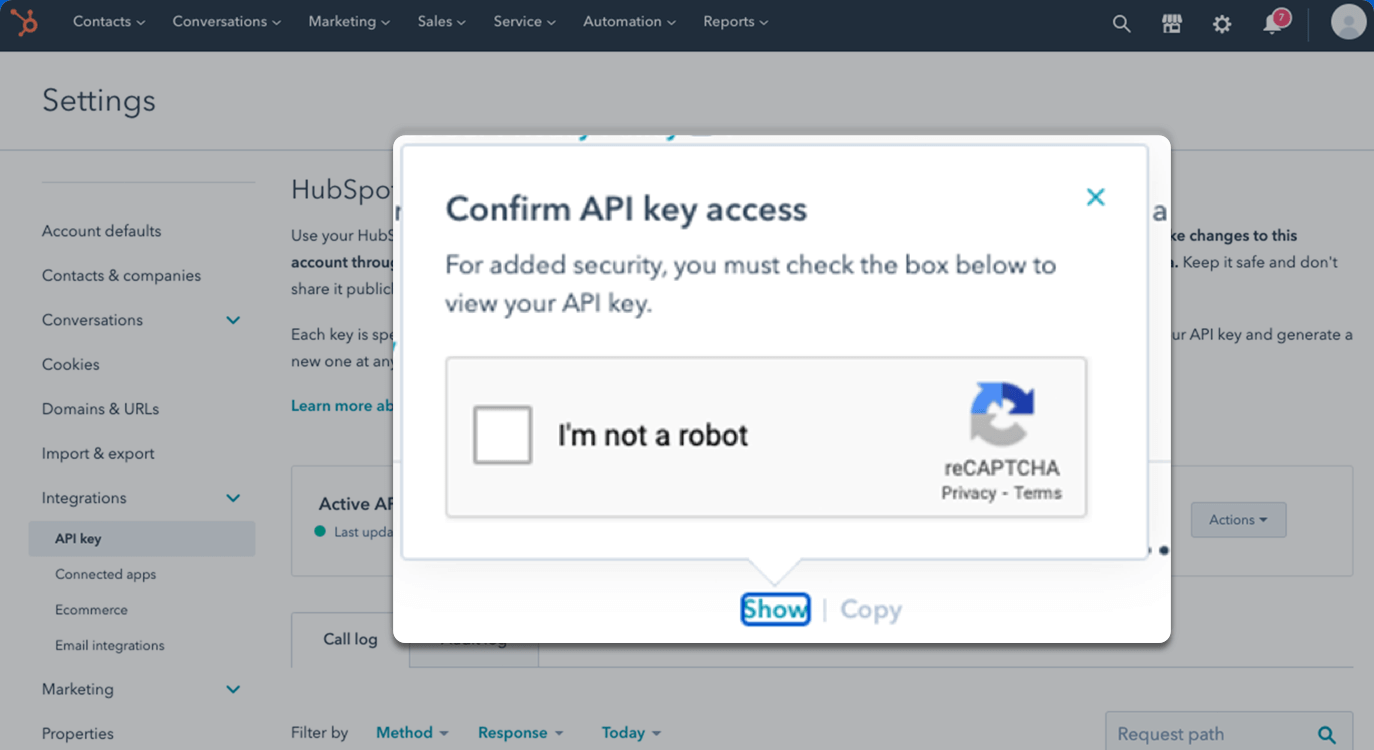Click the reCAPTCHA logo

[x=1002, y=413]
